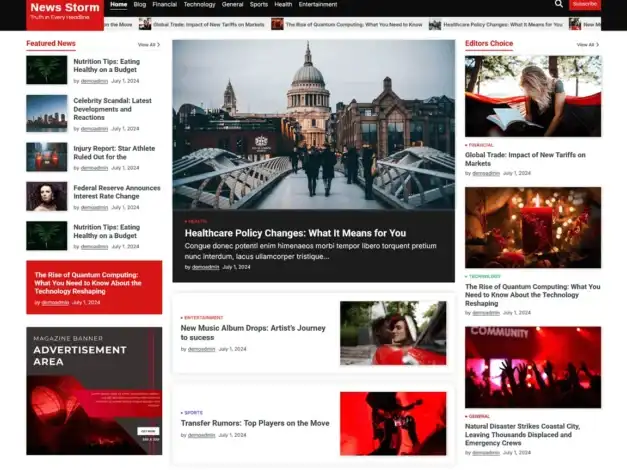
Task: Click ticker thumbnail beside Global Trade headline
Action: pyautogui.click(x=145, y=24)
